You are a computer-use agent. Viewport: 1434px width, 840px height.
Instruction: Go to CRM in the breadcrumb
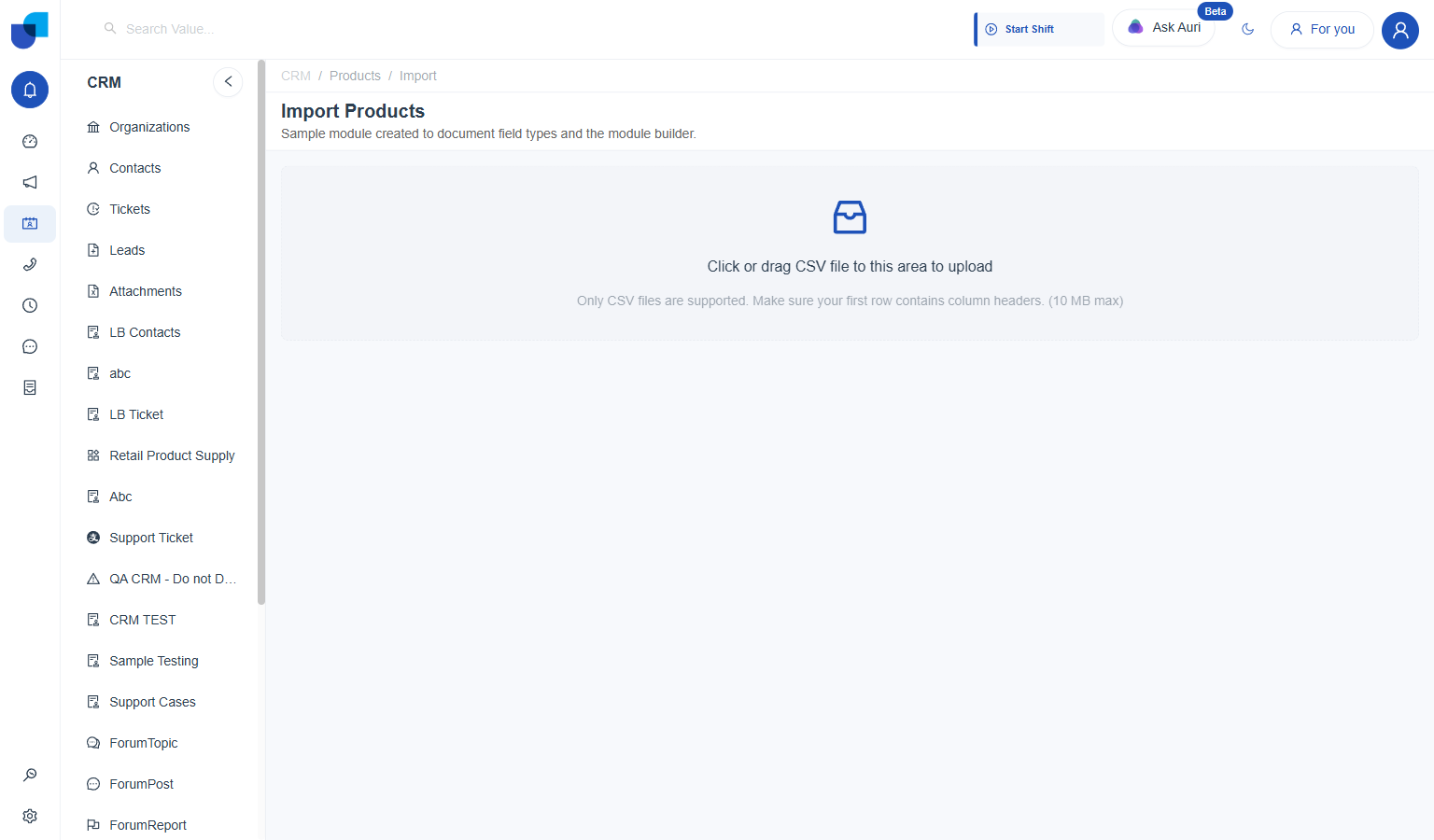pyautogui.click(x=296, y=76)
